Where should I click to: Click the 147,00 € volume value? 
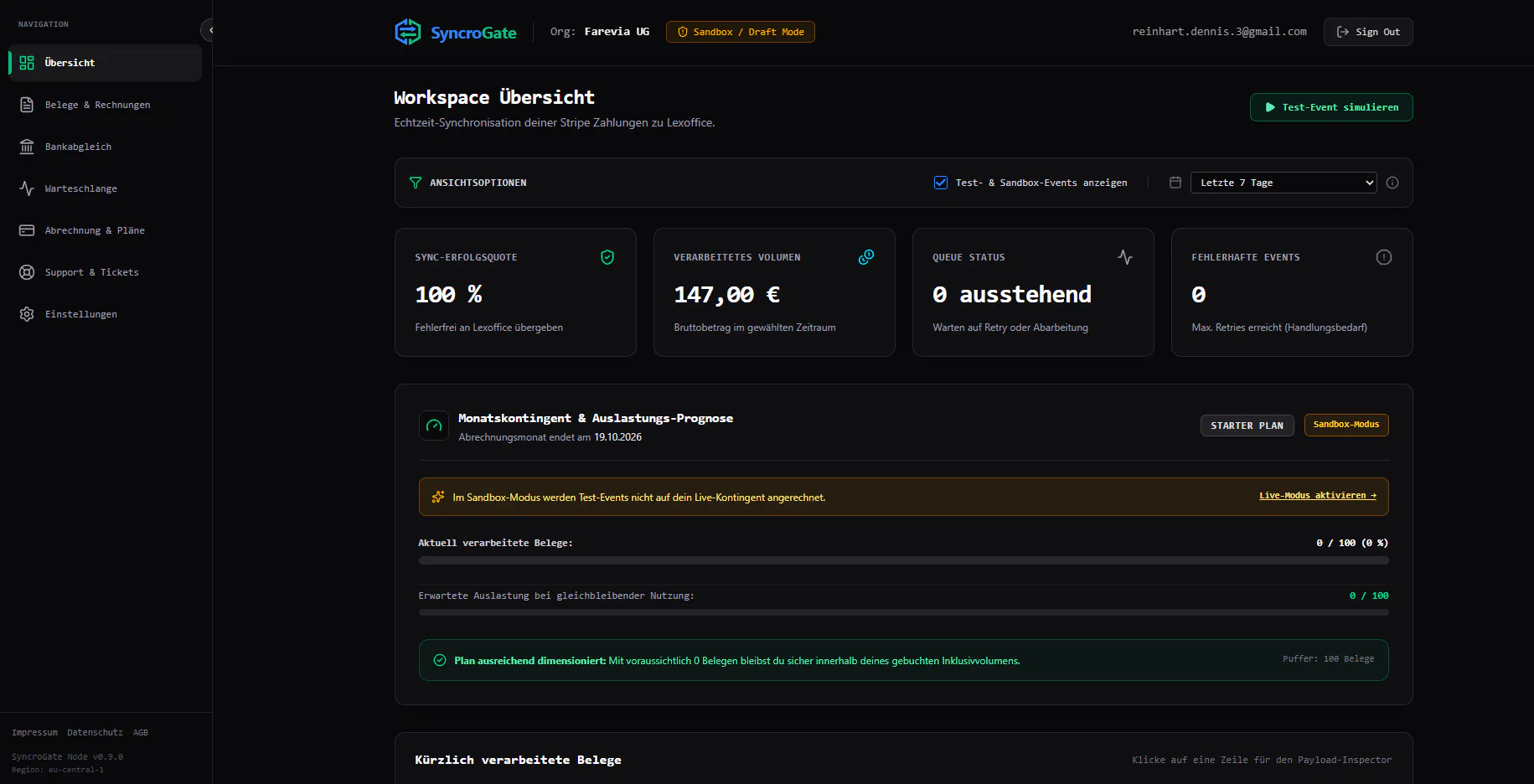click(727, 295)
